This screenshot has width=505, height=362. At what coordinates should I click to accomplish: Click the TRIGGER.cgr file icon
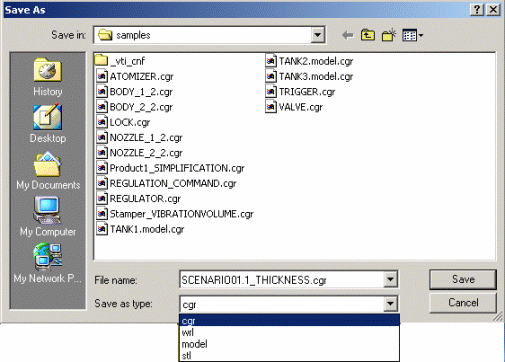pos(271,92)
